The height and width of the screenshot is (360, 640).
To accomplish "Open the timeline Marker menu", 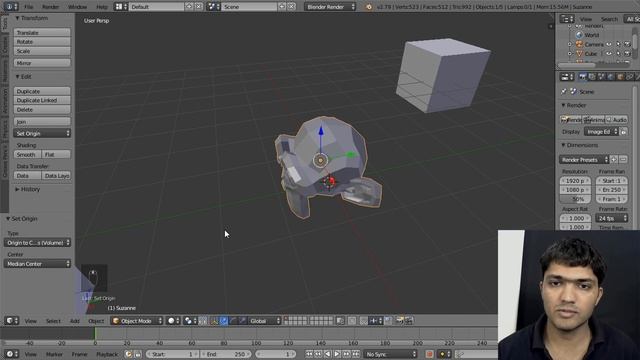I will pos(54,354).
